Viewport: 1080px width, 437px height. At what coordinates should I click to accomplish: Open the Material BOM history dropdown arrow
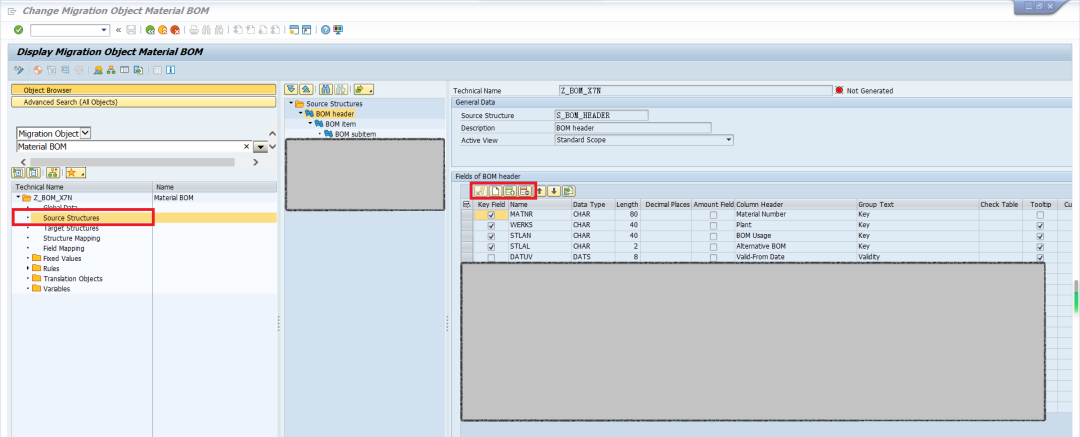click(260, 147)
